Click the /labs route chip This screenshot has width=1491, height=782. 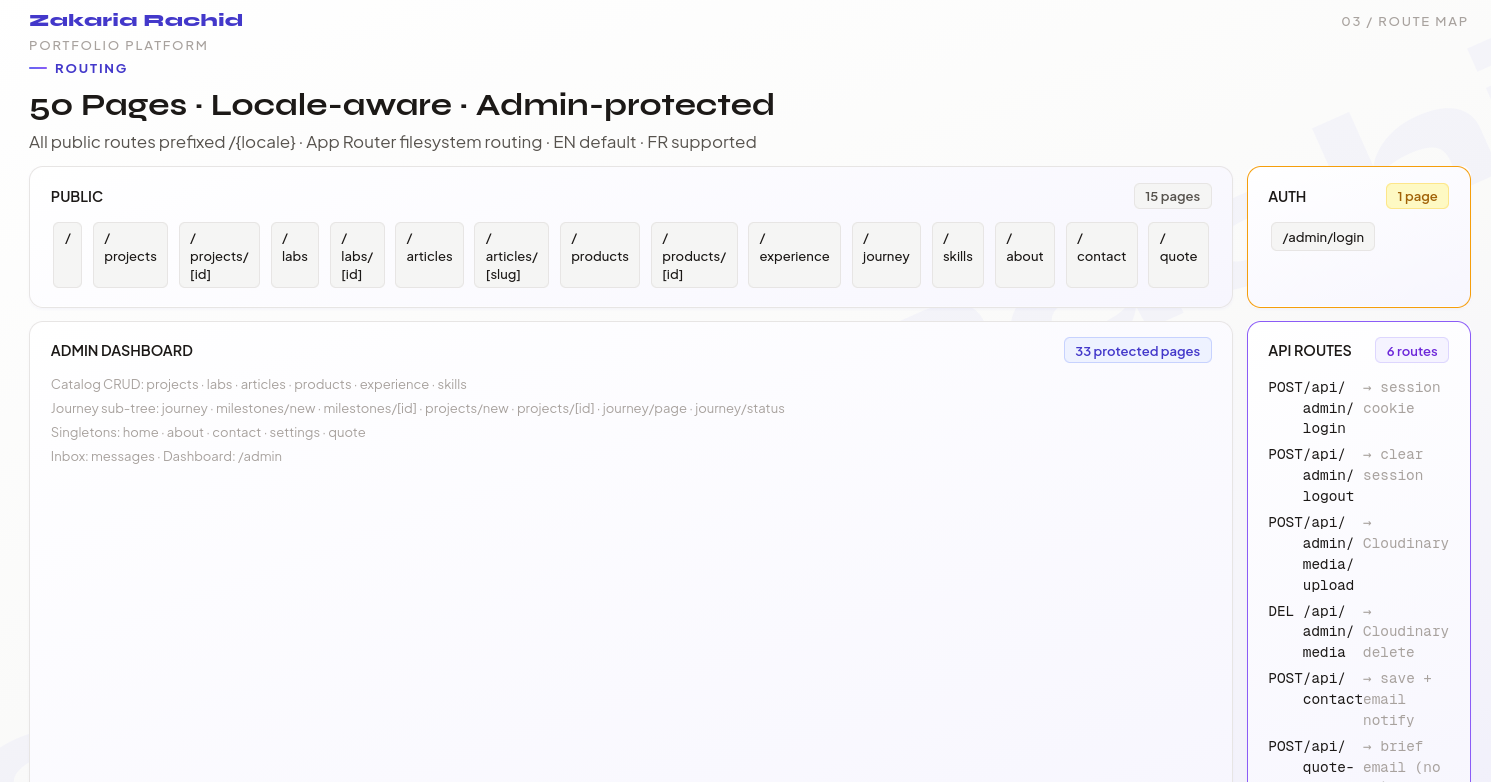[295, 255]
